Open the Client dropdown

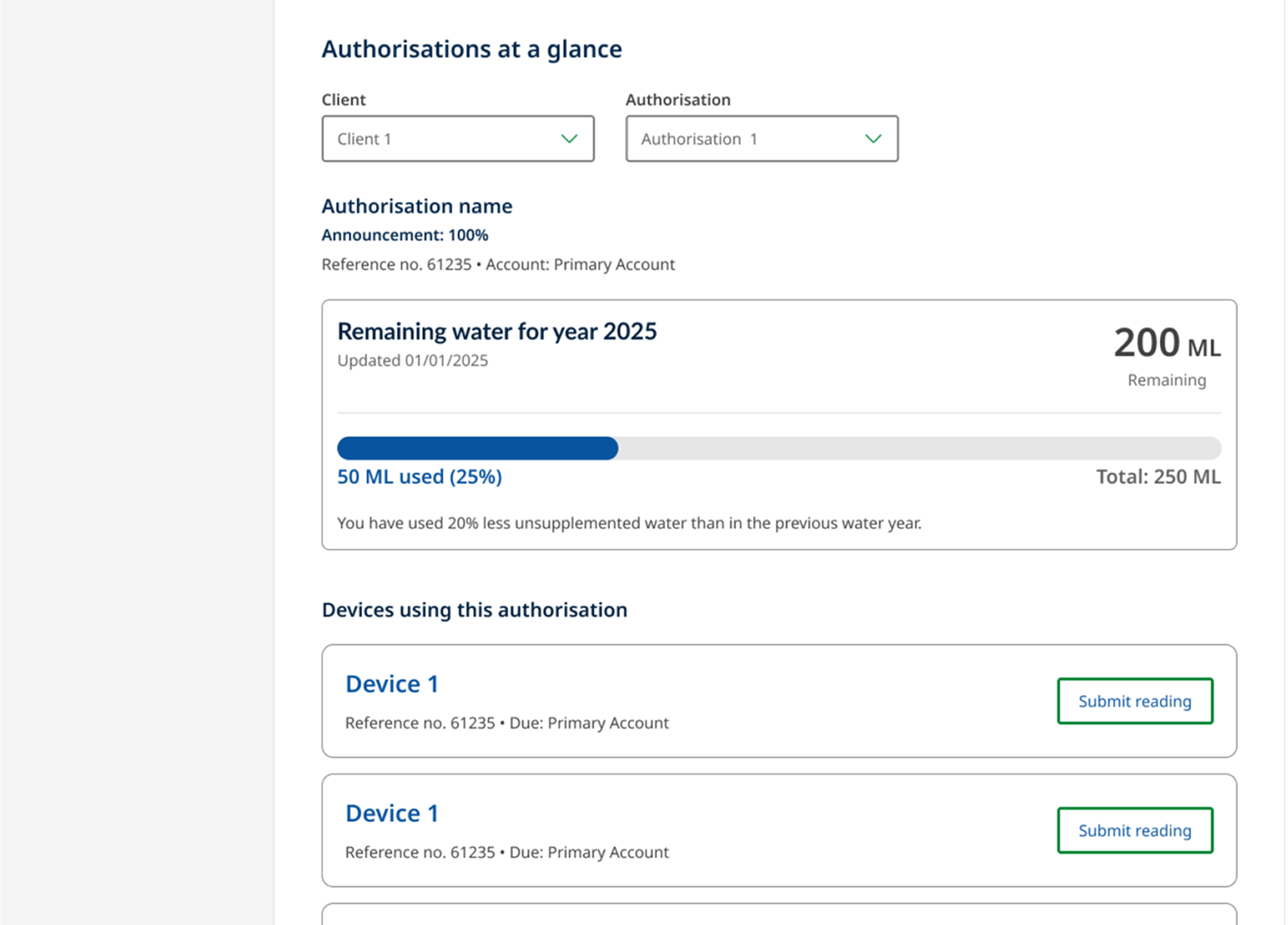tap(458, 139)
